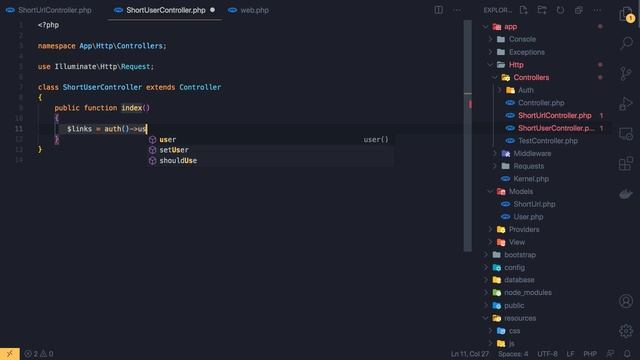The image size is (640, 360).
Task: Close unsaved ShortUserController.php tab dot
Action: pyautogui.click(x=212, y=10)
